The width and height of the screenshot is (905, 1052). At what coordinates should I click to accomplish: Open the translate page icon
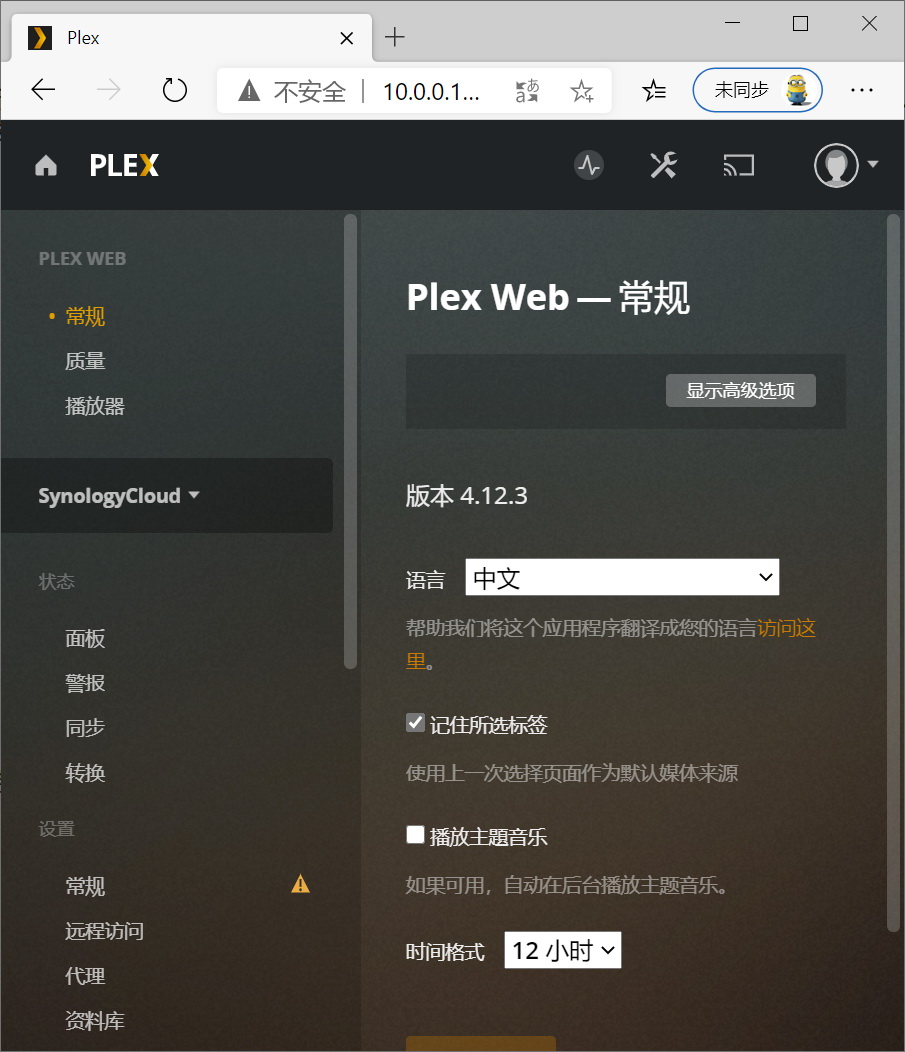tap(527, 91)
